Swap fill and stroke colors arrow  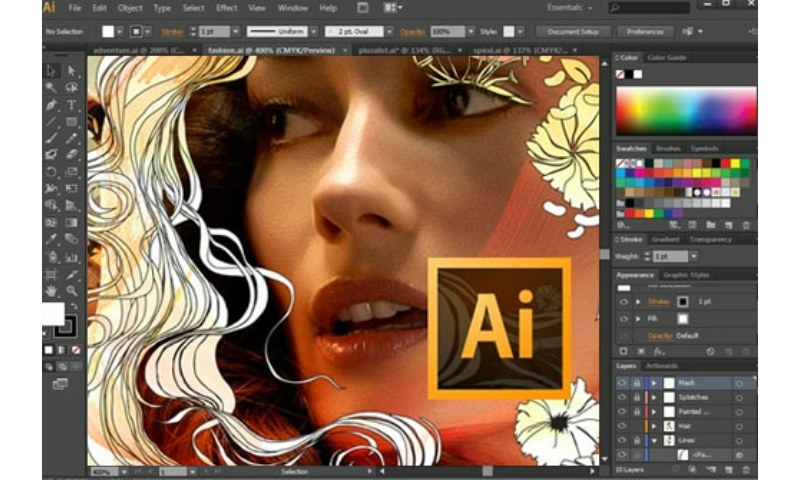[x=74, y=306]
